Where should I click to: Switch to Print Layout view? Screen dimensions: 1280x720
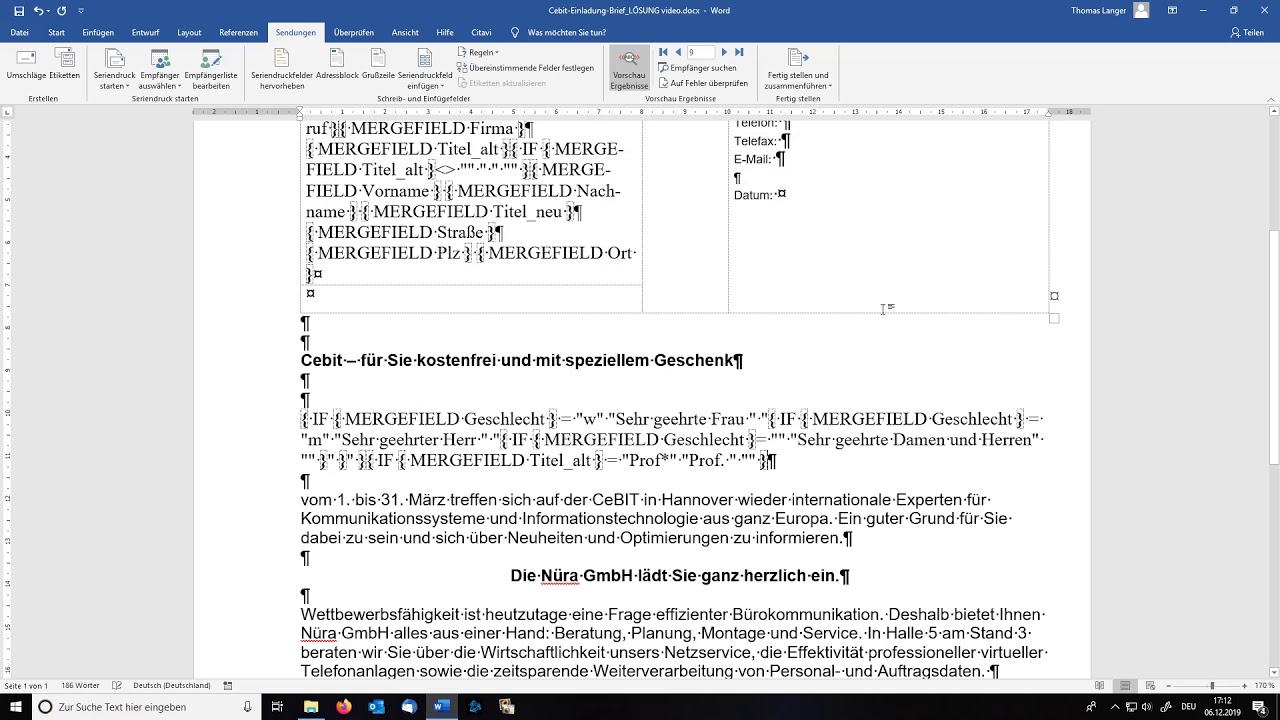(x=1125, y=686)
